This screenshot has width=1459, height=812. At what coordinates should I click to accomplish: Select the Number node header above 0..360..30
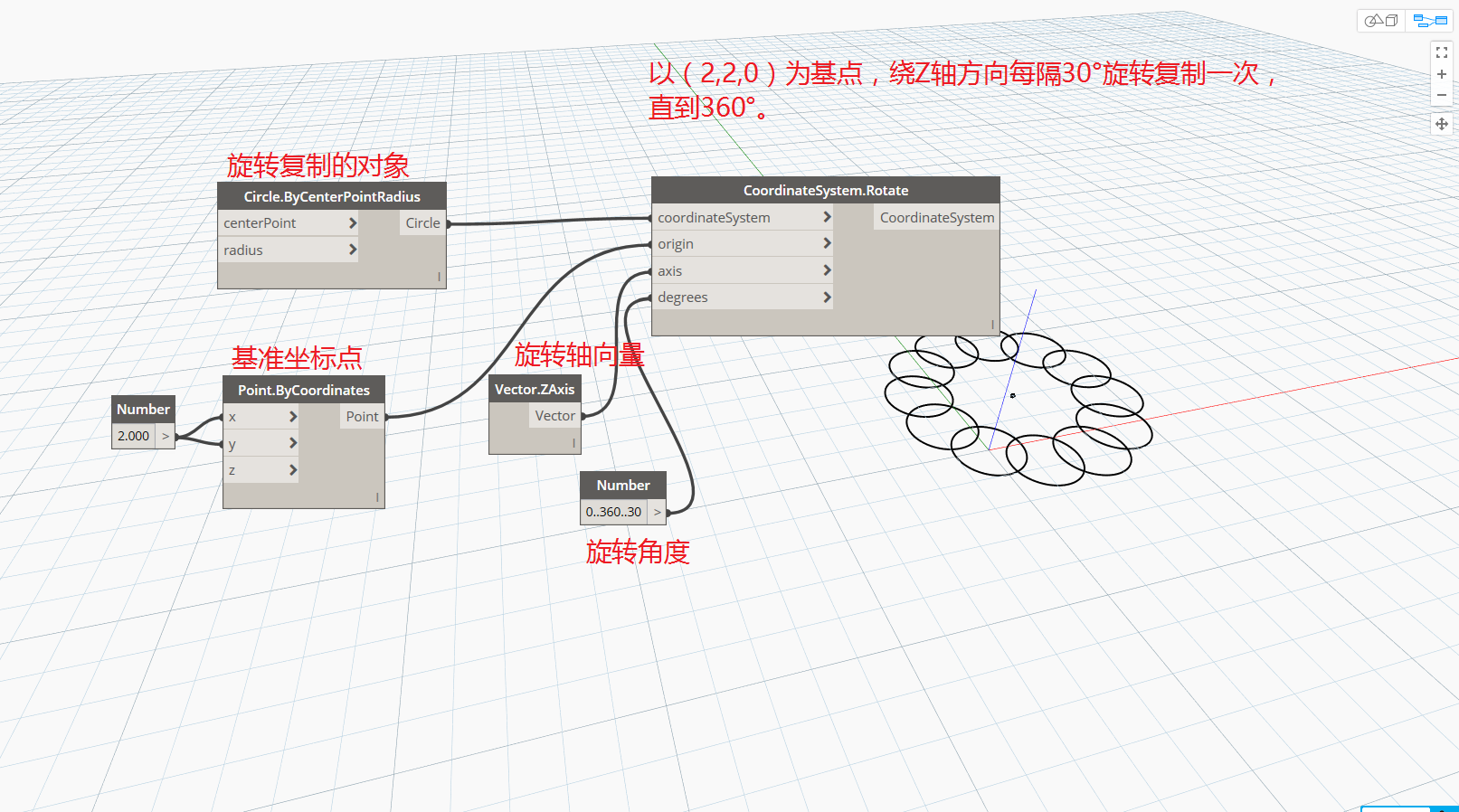coord(623,485)
